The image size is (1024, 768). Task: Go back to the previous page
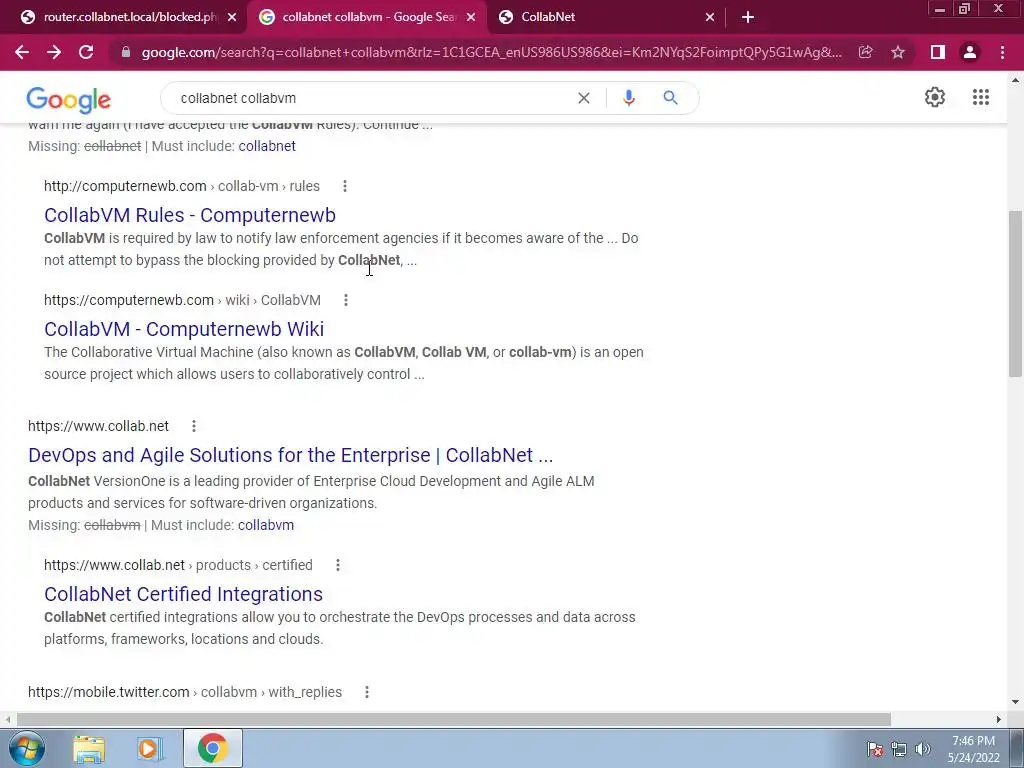(22, 52)
